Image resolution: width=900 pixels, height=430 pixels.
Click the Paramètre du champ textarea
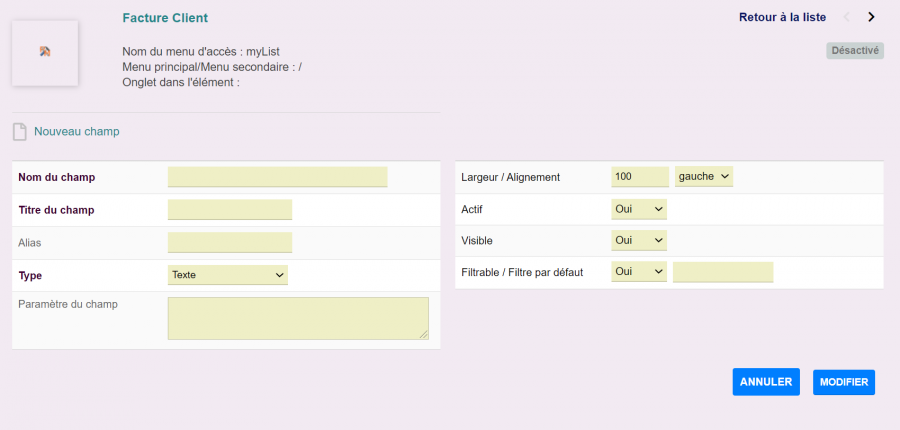click(298, 318)
